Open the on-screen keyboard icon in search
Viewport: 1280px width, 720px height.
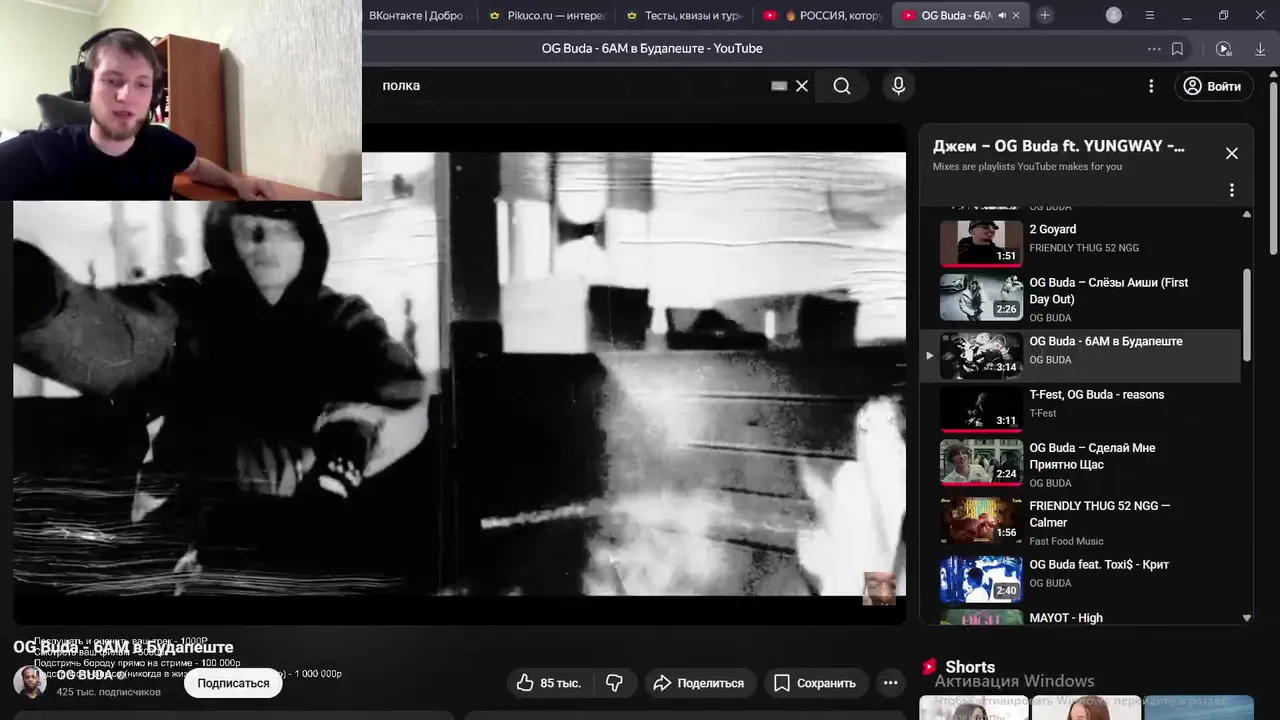[779, 86]
